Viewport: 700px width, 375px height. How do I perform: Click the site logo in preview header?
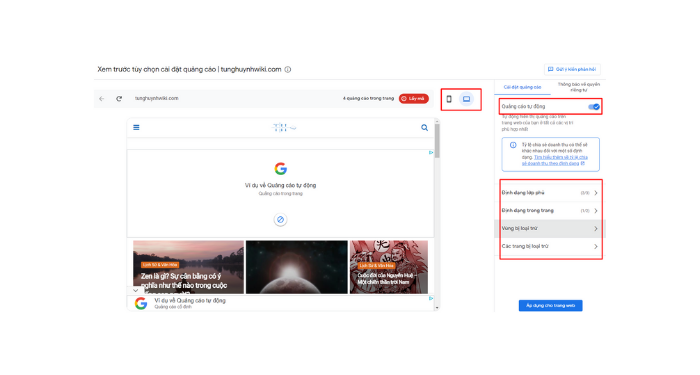click(283, 128)
